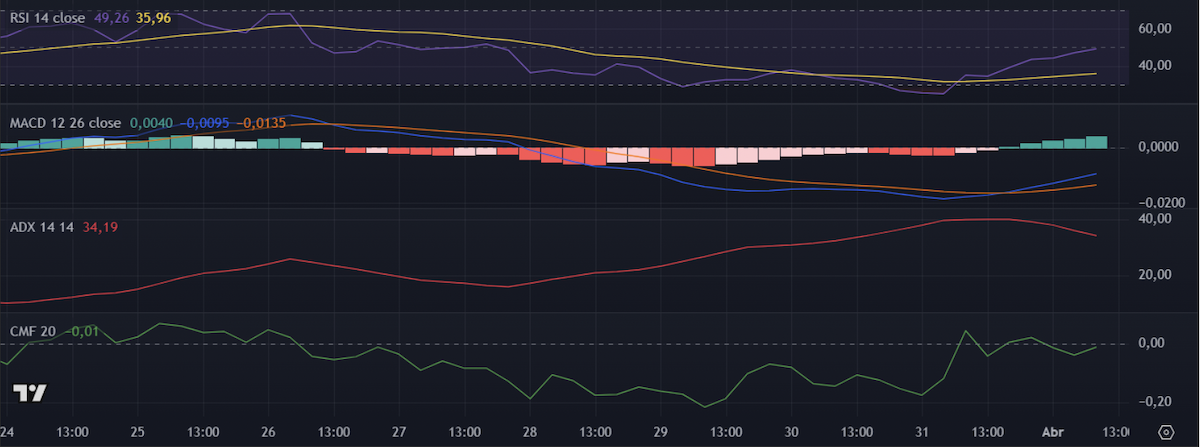Click the MACD line value −0,0095
The height and width of the screenshot is (447, 1200).
tap(206, 123)
